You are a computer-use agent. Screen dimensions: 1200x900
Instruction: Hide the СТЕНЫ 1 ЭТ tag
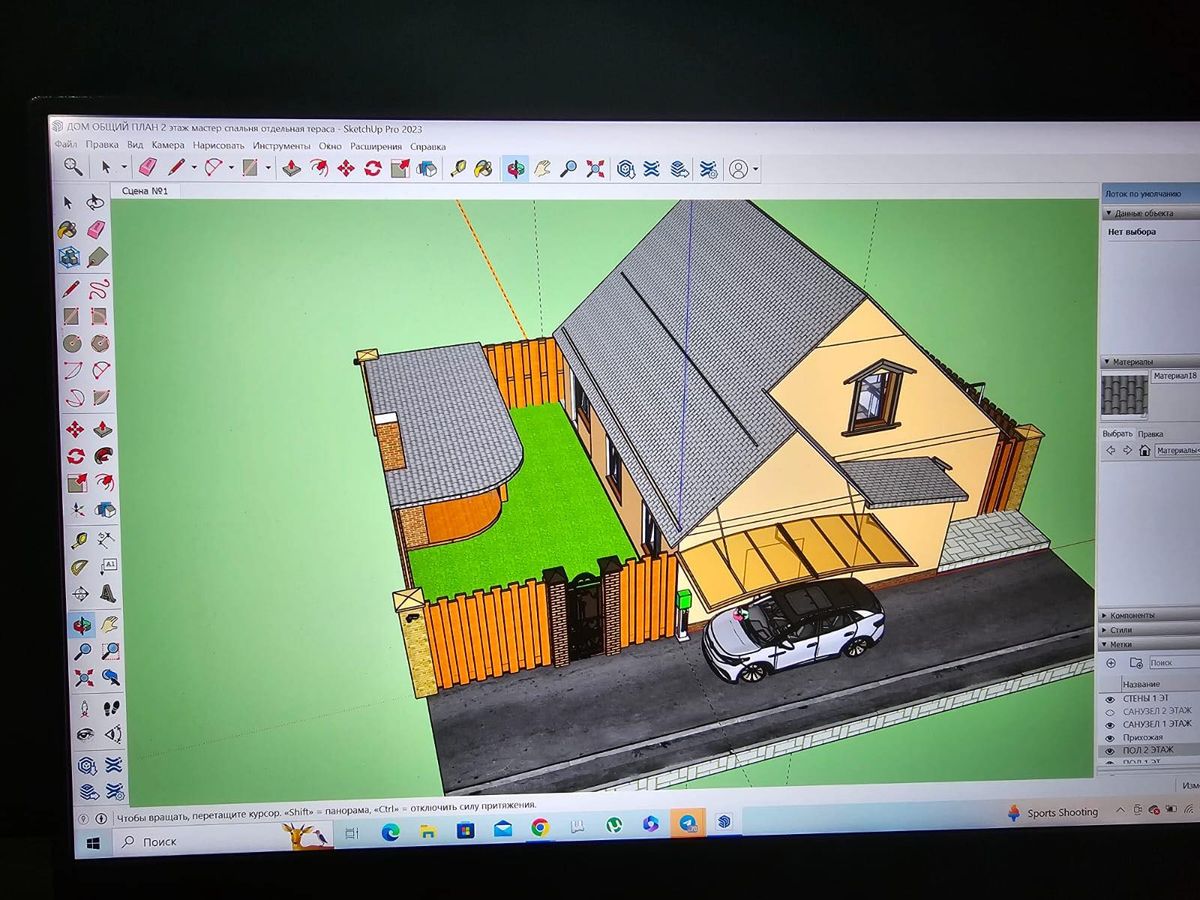click(x=1109, y=698)
